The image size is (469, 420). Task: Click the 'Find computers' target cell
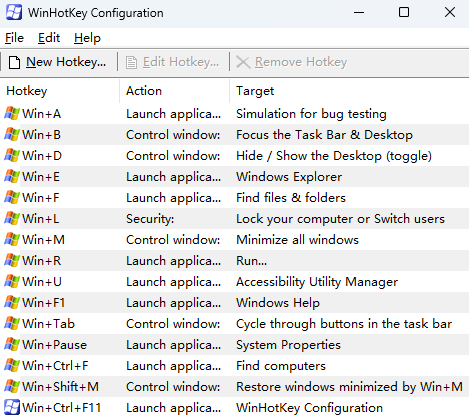click(x=281, y=366)
